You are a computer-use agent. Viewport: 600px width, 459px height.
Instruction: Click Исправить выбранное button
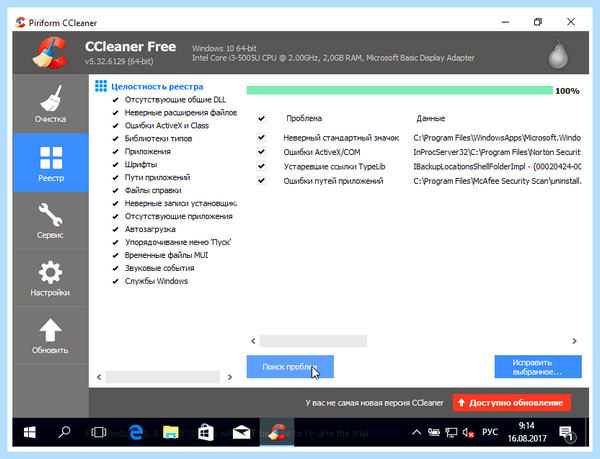click(x=538, y=366)
